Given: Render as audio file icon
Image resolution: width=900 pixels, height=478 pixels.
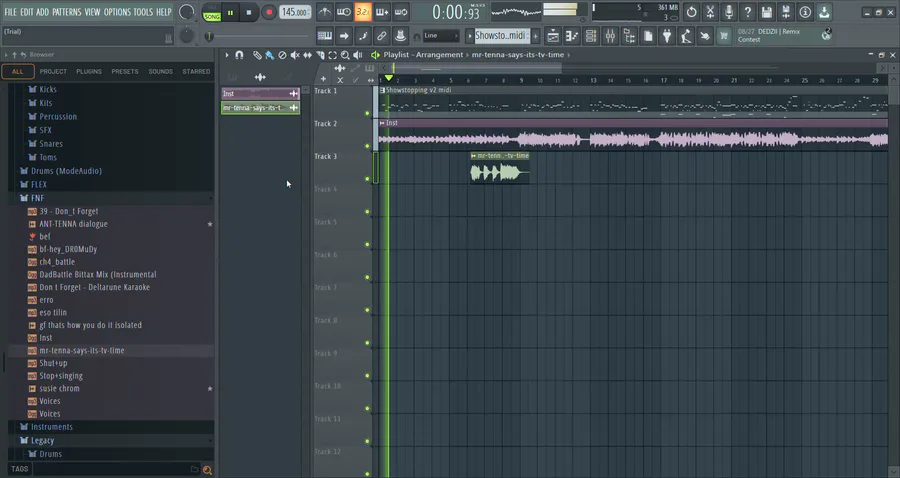Looking at the screenshot, I should point(786,11).
